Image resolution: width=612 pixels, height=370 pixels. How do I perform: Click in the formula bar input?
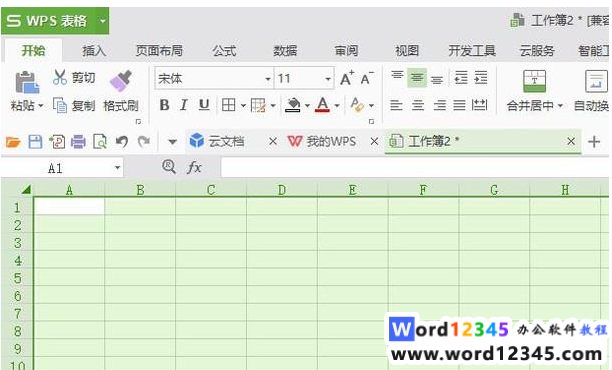tap(415, 167)
